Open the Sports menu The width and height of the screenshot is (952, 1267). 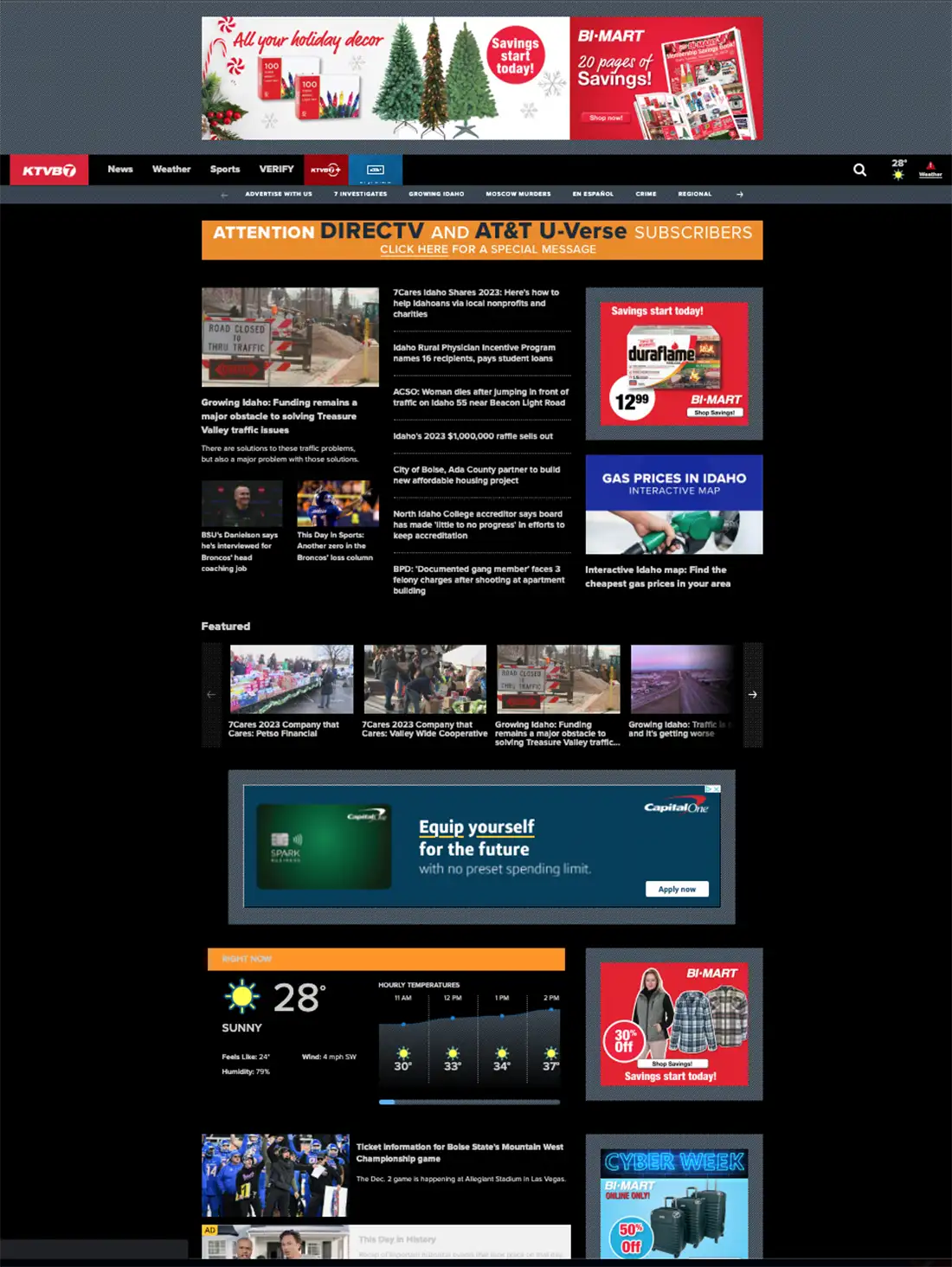tap(225, 169)
